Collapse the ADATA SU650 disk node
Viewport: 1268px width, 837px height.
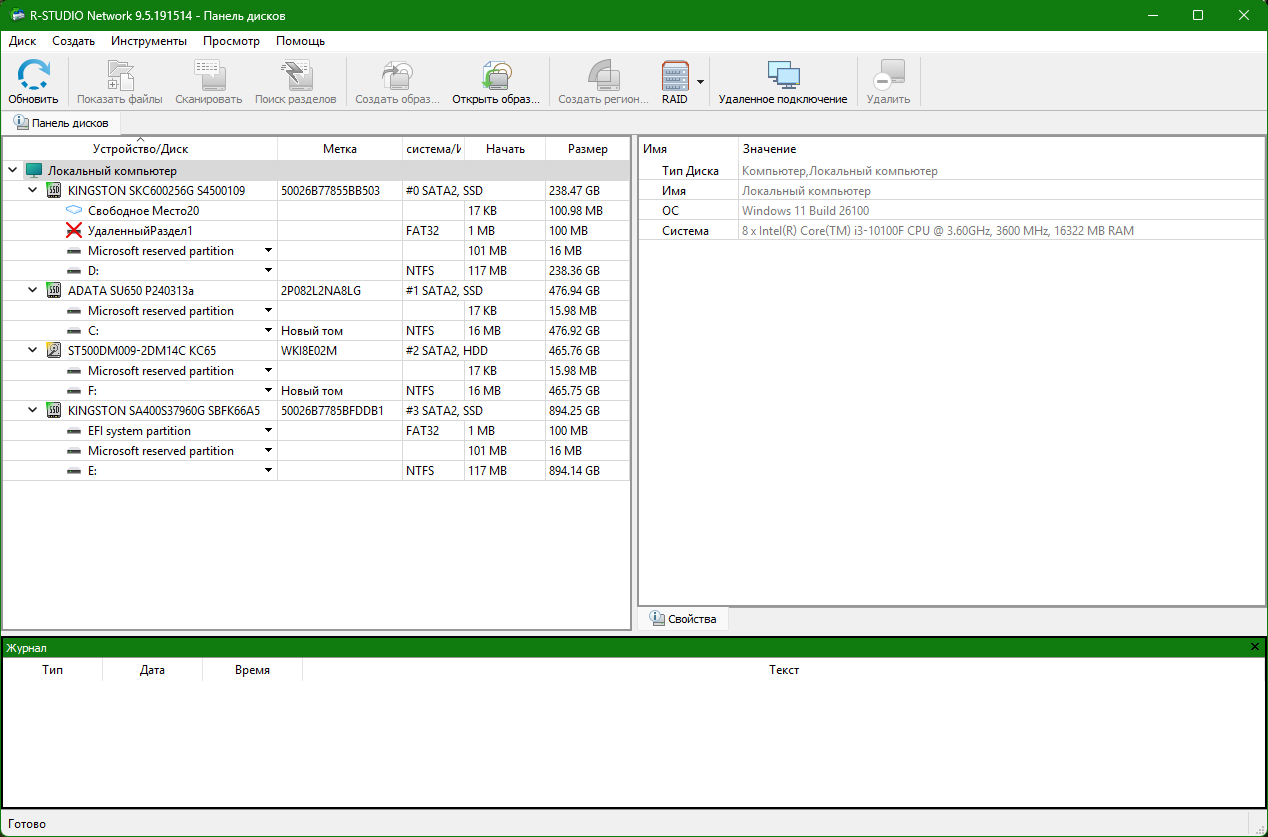point(32,291)
